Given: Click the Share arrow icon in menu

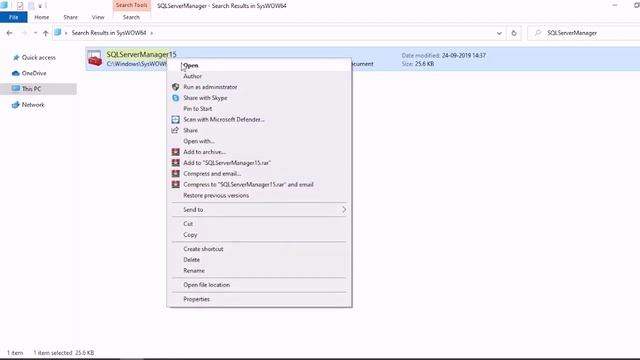Looking at the screenshot, I should coord(176,130).
